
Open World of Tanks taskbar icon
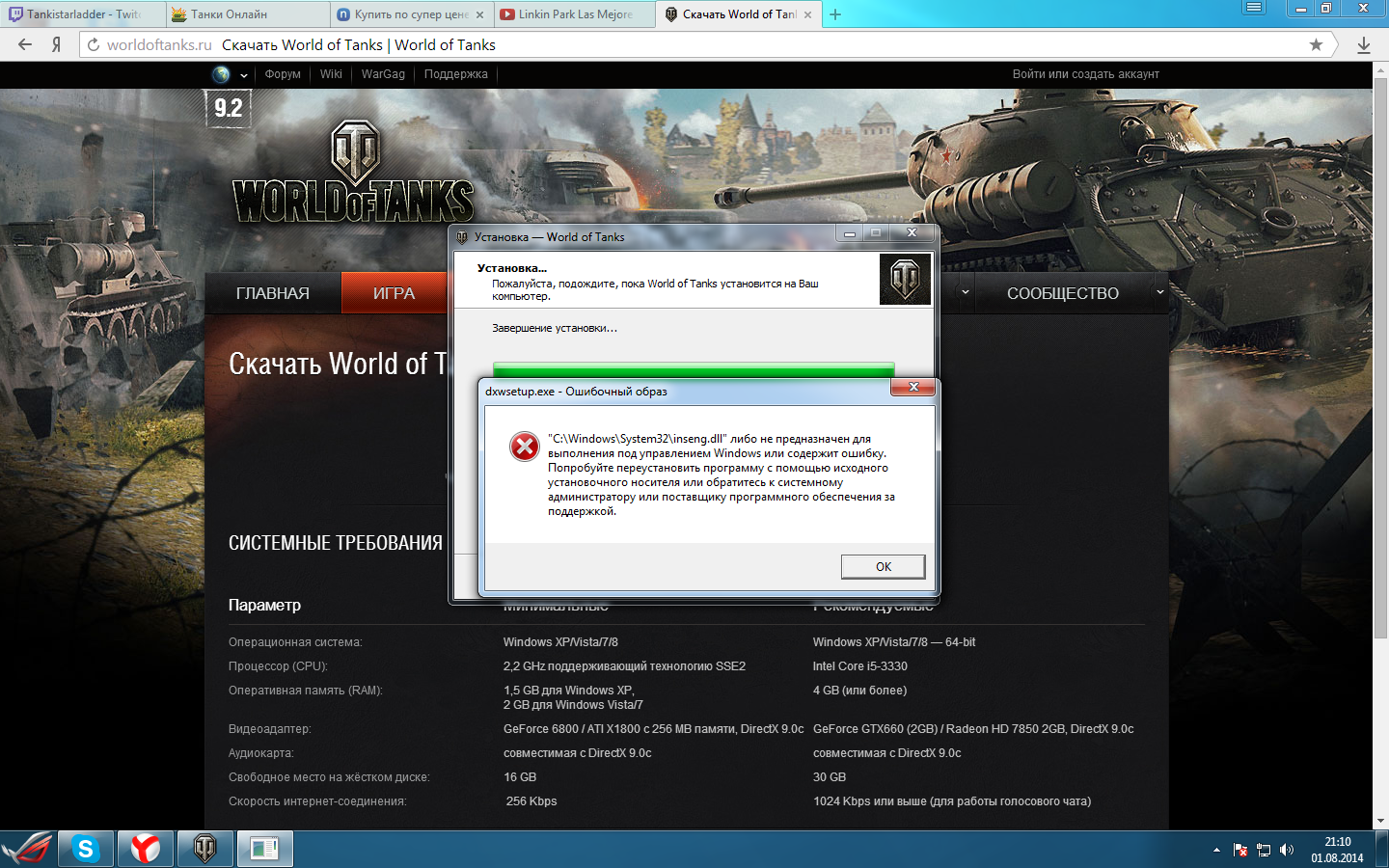click(205, 849)
